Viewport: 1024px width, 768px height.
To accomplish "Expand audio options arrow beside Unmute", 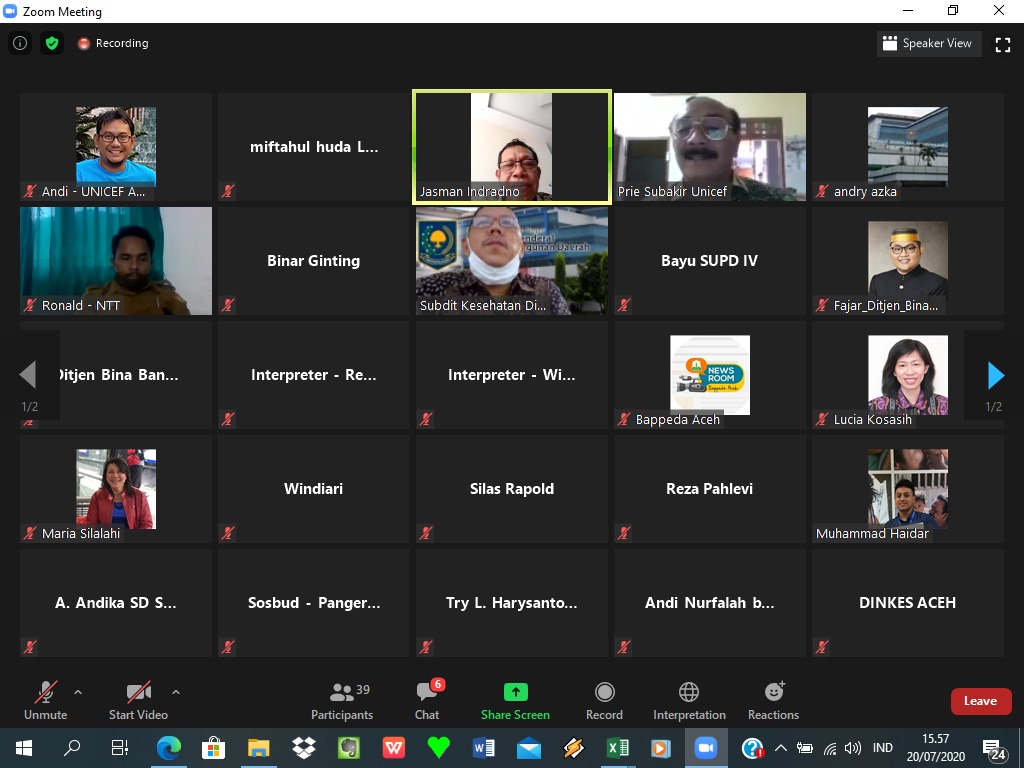I will (78, 691).
